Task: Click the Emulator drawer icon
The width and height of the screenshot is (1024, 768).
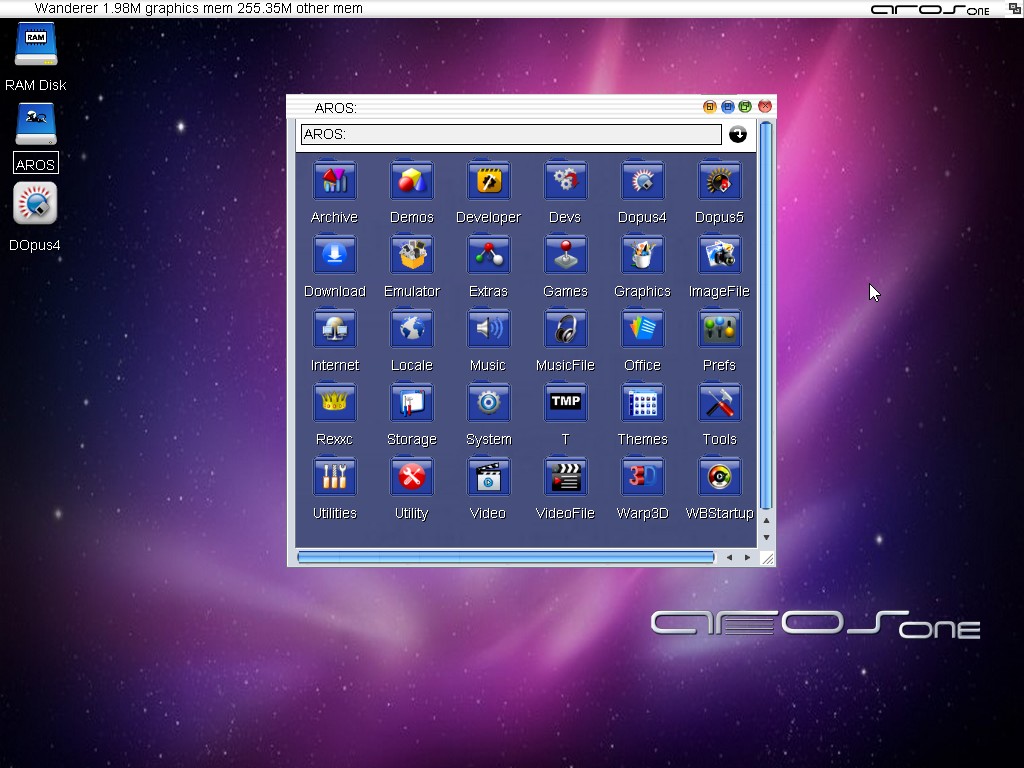Action: [x=411, y=255]
